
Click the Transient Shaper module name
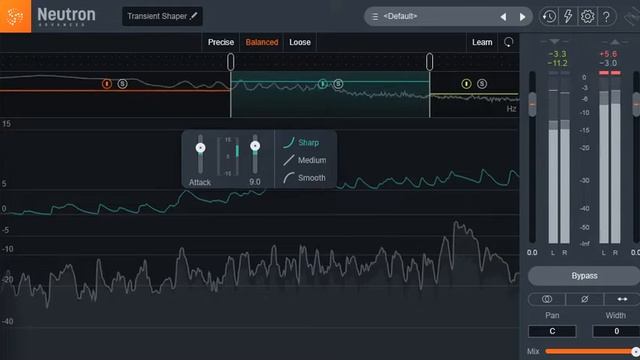coord(157,16)
